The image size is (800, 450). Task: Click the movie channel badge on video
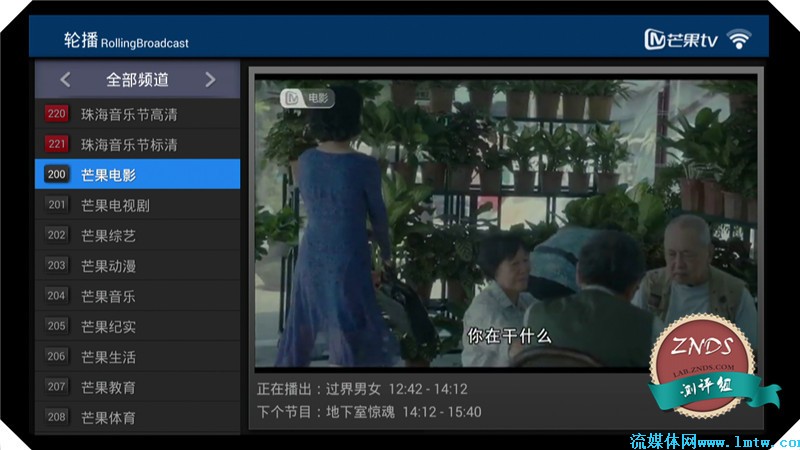(307, 98)
